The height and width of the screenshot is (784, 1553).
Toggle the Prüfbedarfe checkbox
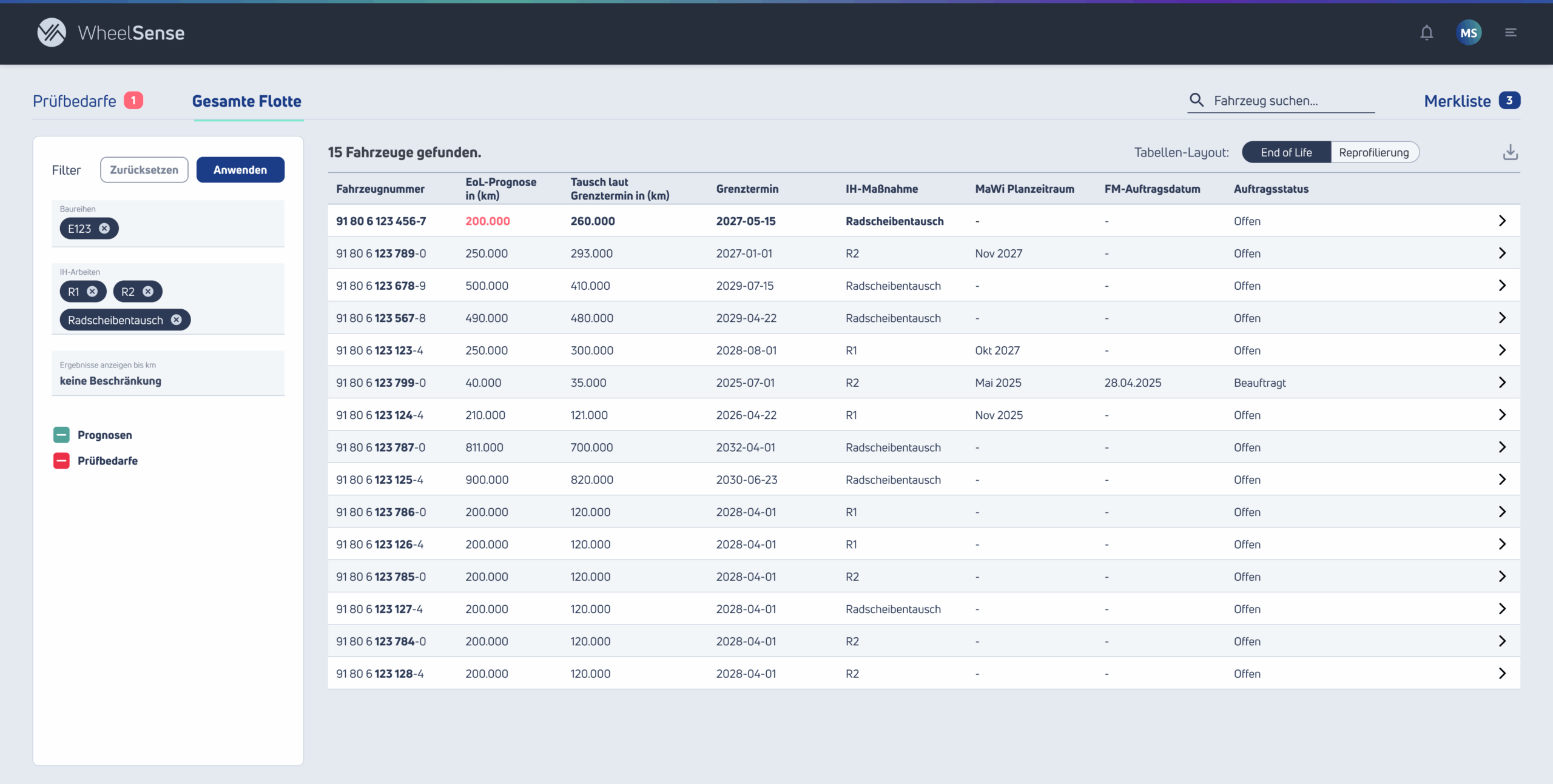click(61, 461)
